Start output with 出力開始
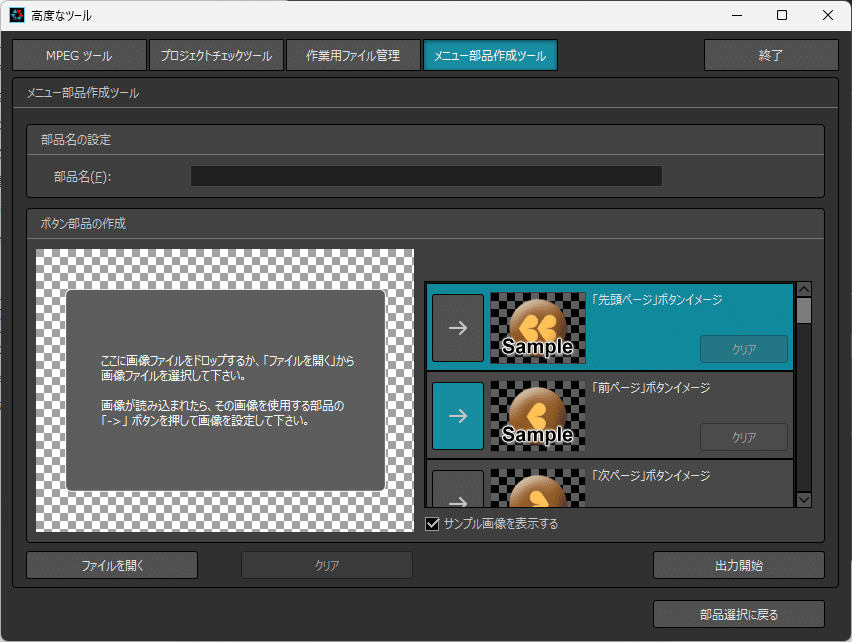 [x=738, y=564]
